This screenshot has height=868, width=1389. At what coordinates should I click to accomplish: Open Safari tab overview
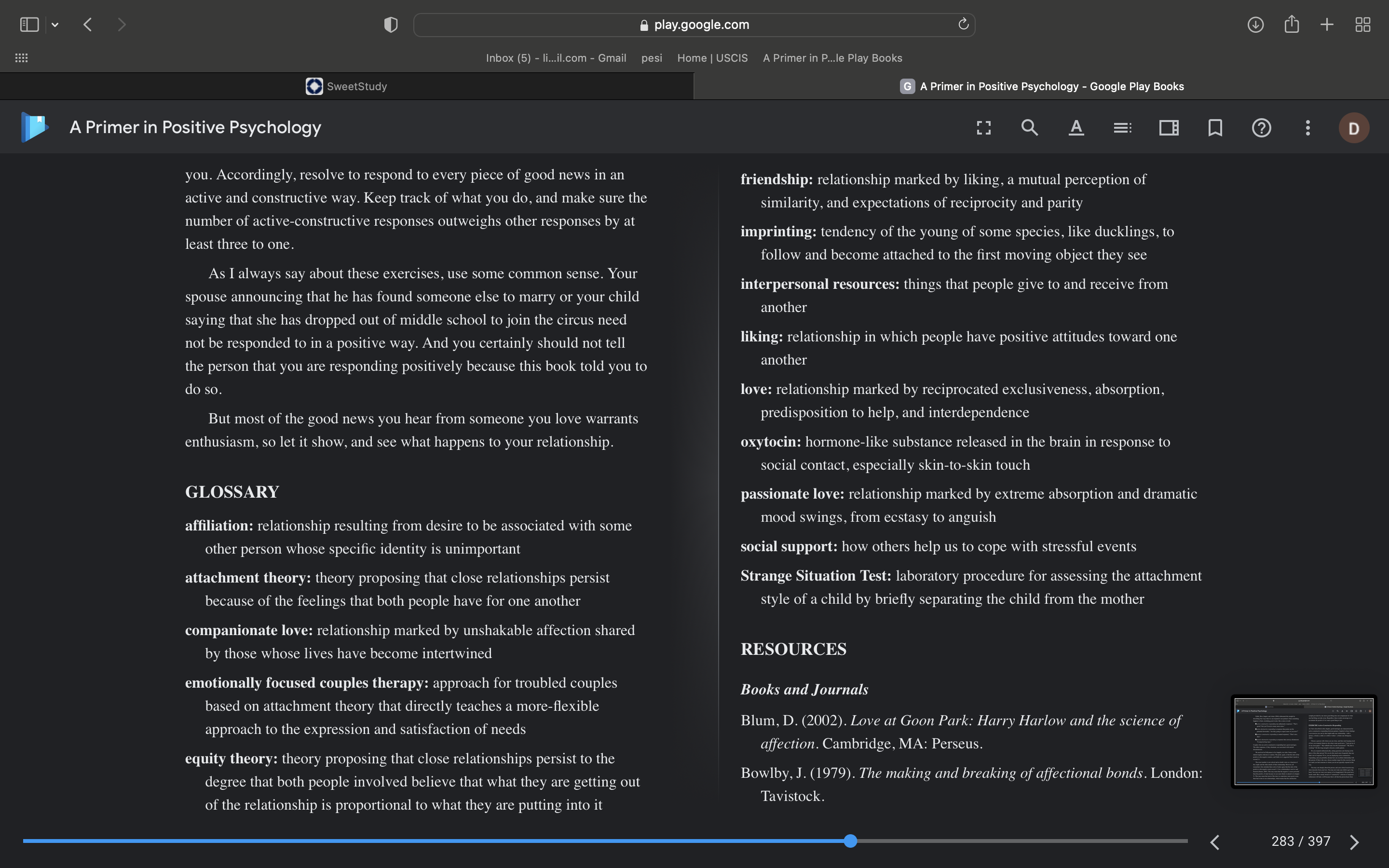[x=1362, y=25]
